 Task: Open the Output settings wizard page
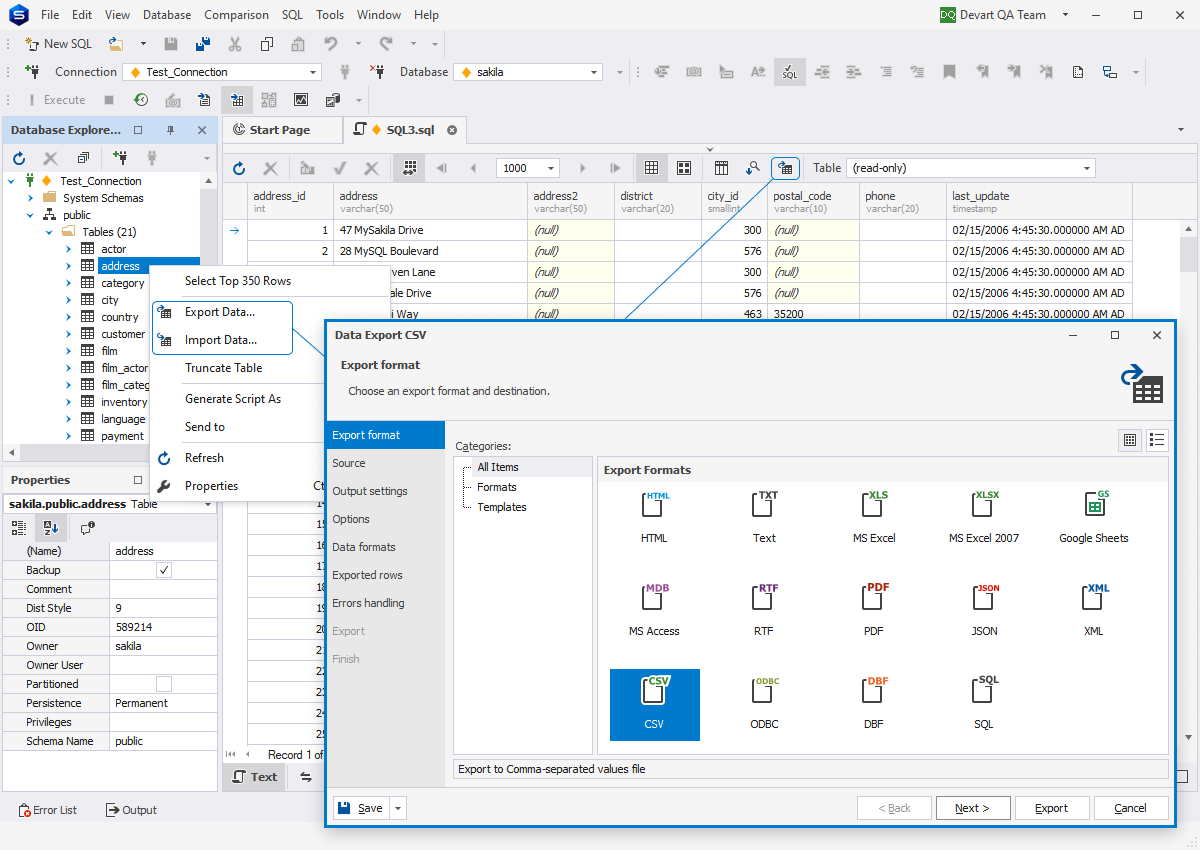370,491
